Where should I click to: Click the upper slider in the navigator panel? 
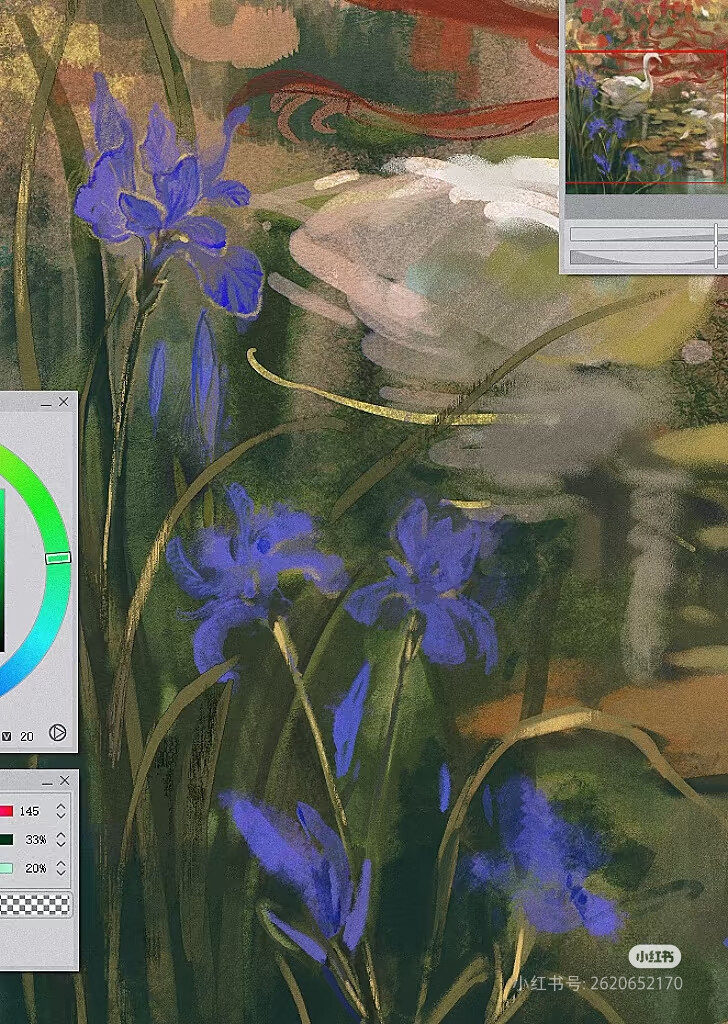coord(648,234)
